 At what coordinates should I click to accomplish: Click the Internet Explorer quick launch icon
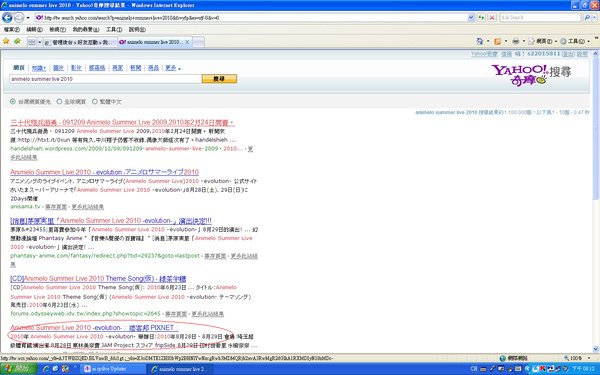(x=46, y=369)
